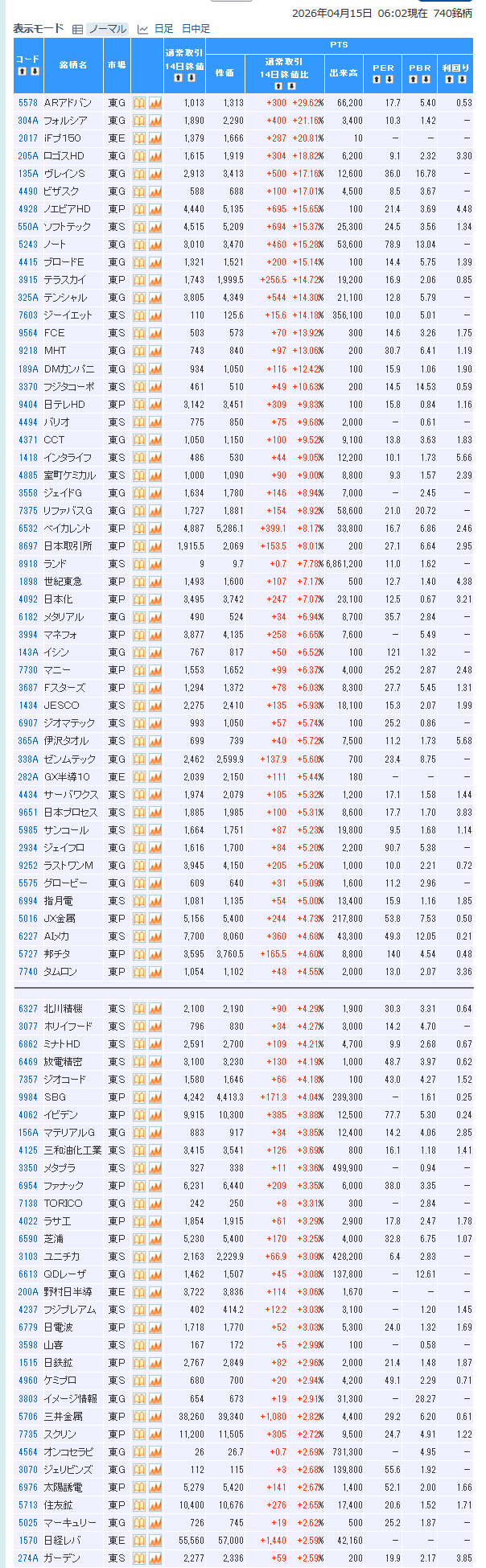This screenshot has height=1568, width=486.
Task: Open stock code 9984 link
Action: coord(28,1097)
